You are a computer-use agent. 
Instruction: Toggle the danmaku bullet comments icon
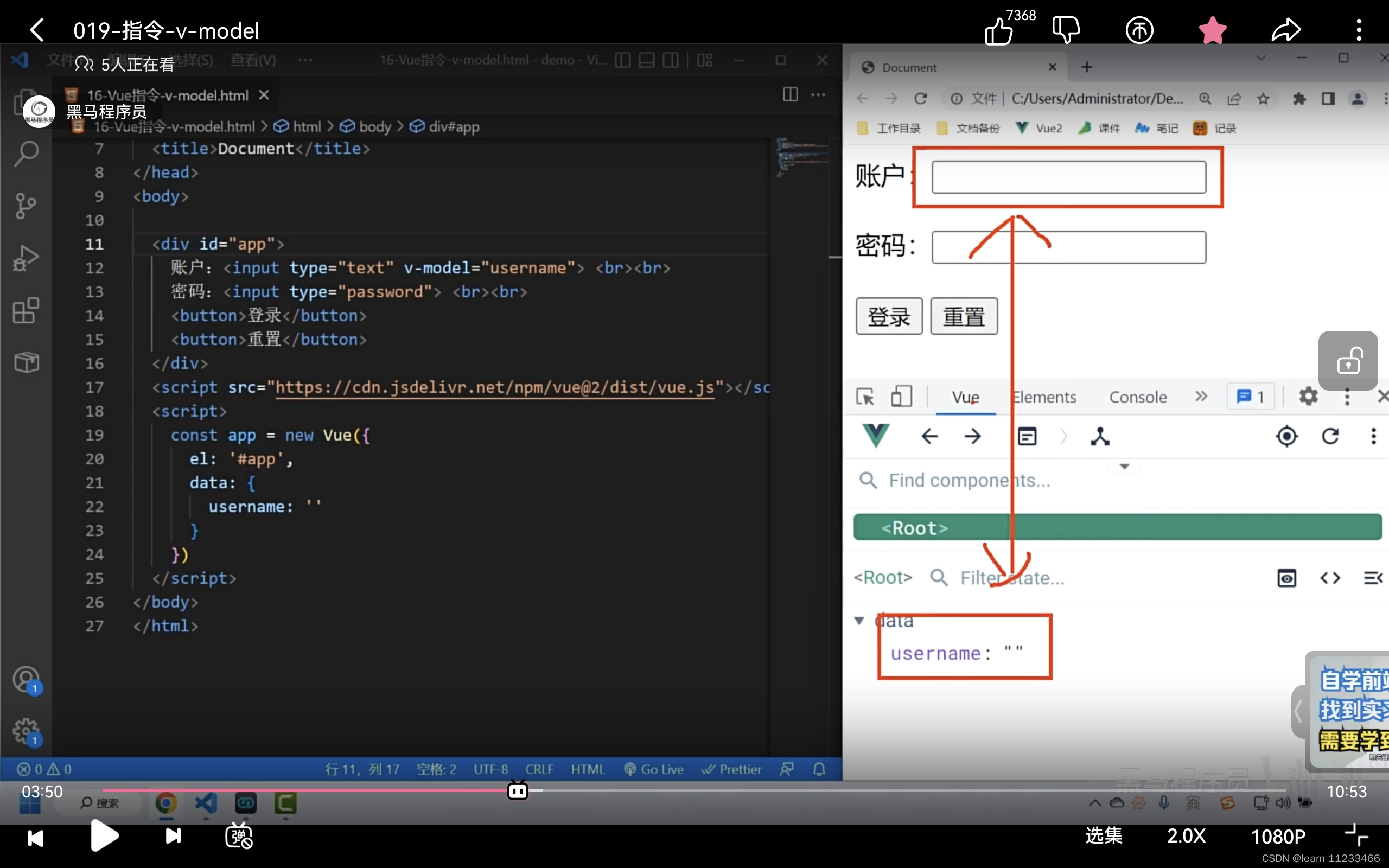[239, 836]
